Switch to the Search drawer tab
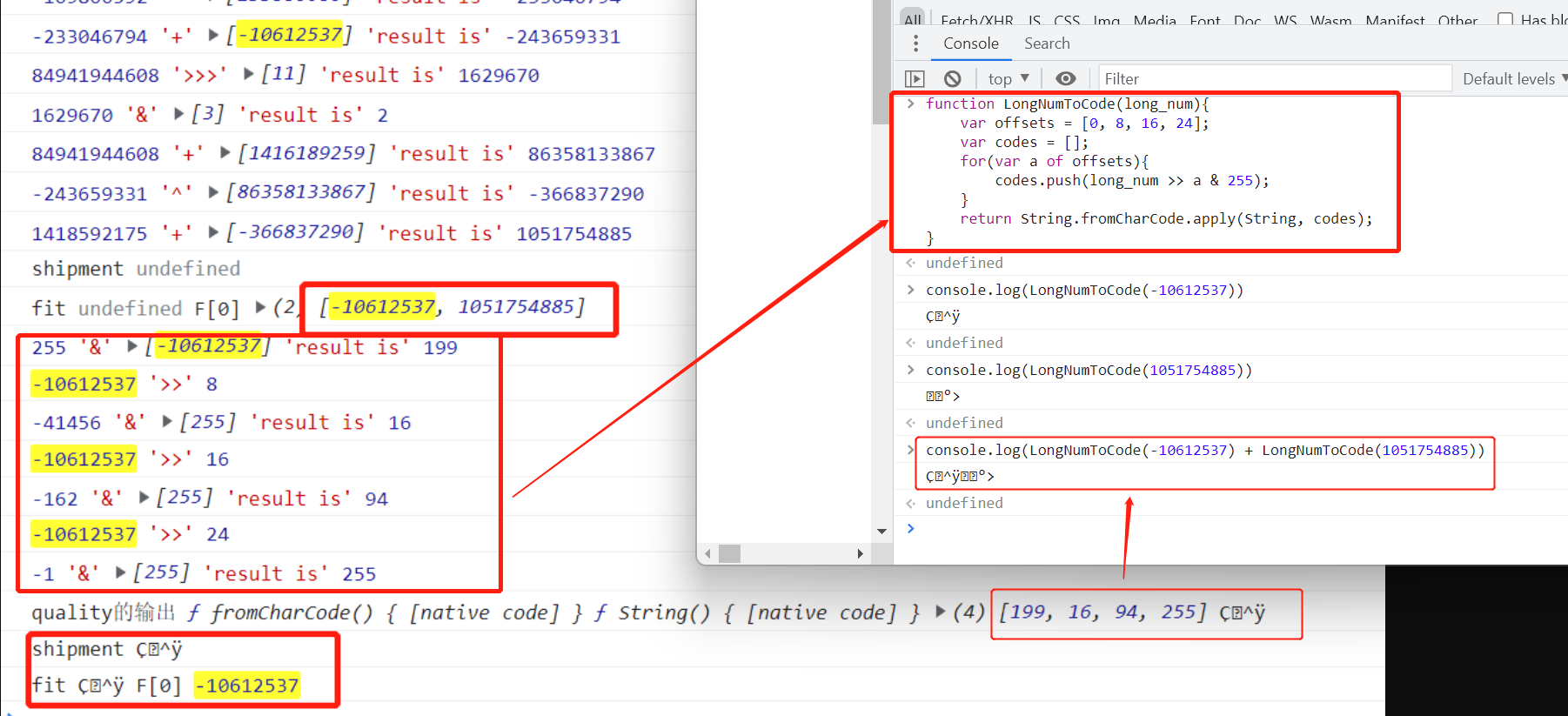The image size is (1568, 716). (x=1047, y=43)
